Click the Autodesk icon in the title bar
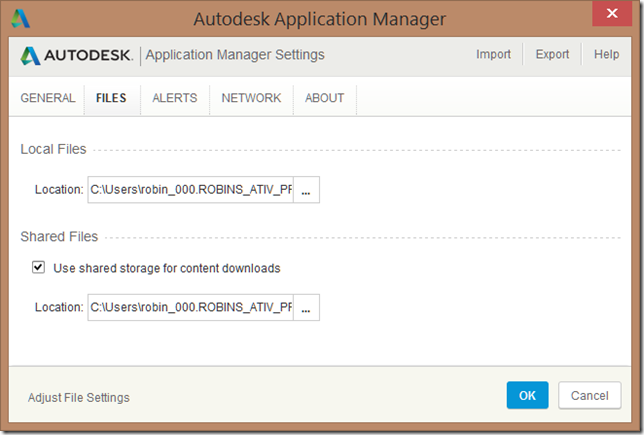 (20, 18)
